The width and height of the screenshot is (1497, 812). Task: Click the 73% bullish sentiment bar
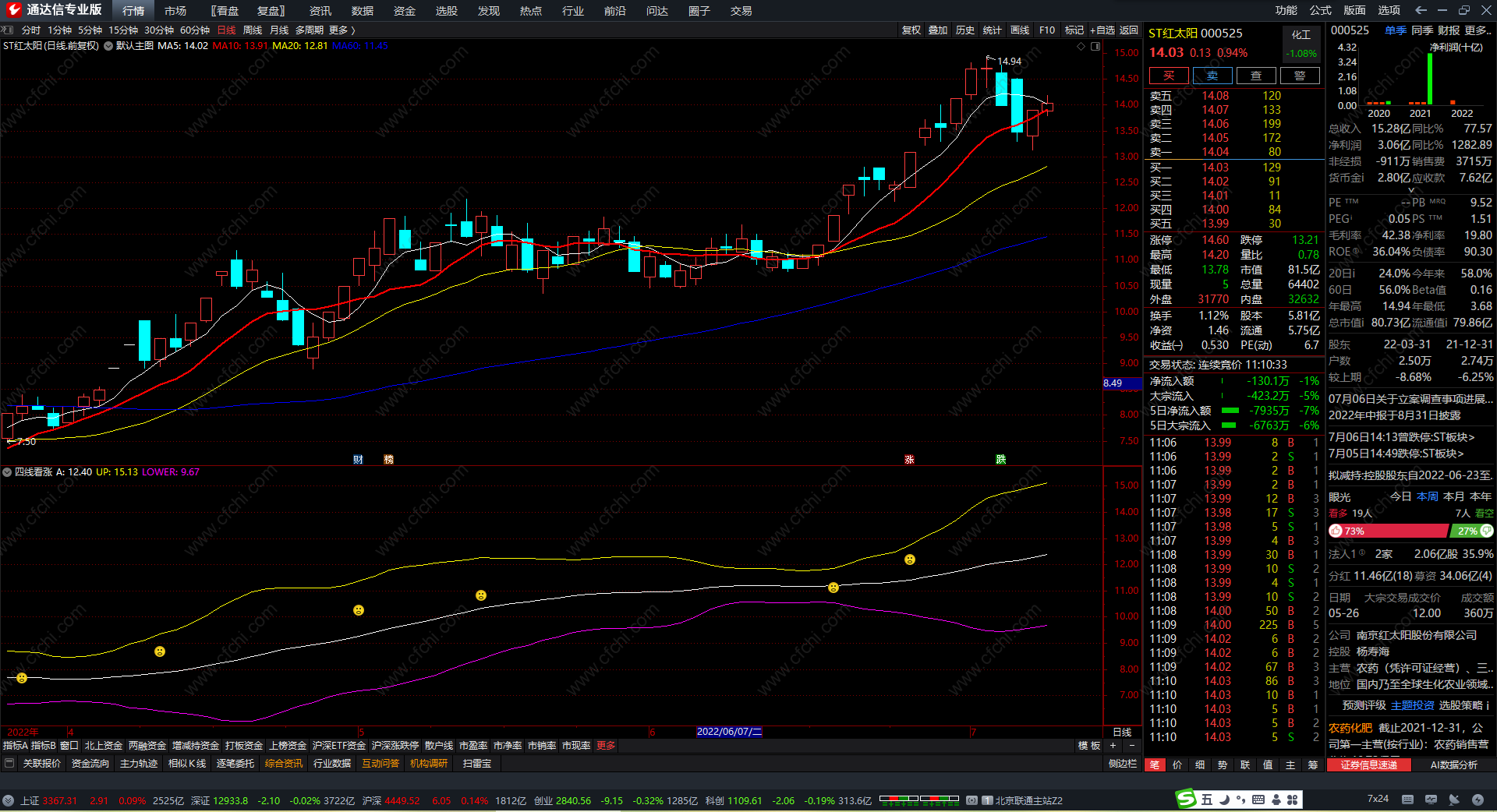[1388, 531]
